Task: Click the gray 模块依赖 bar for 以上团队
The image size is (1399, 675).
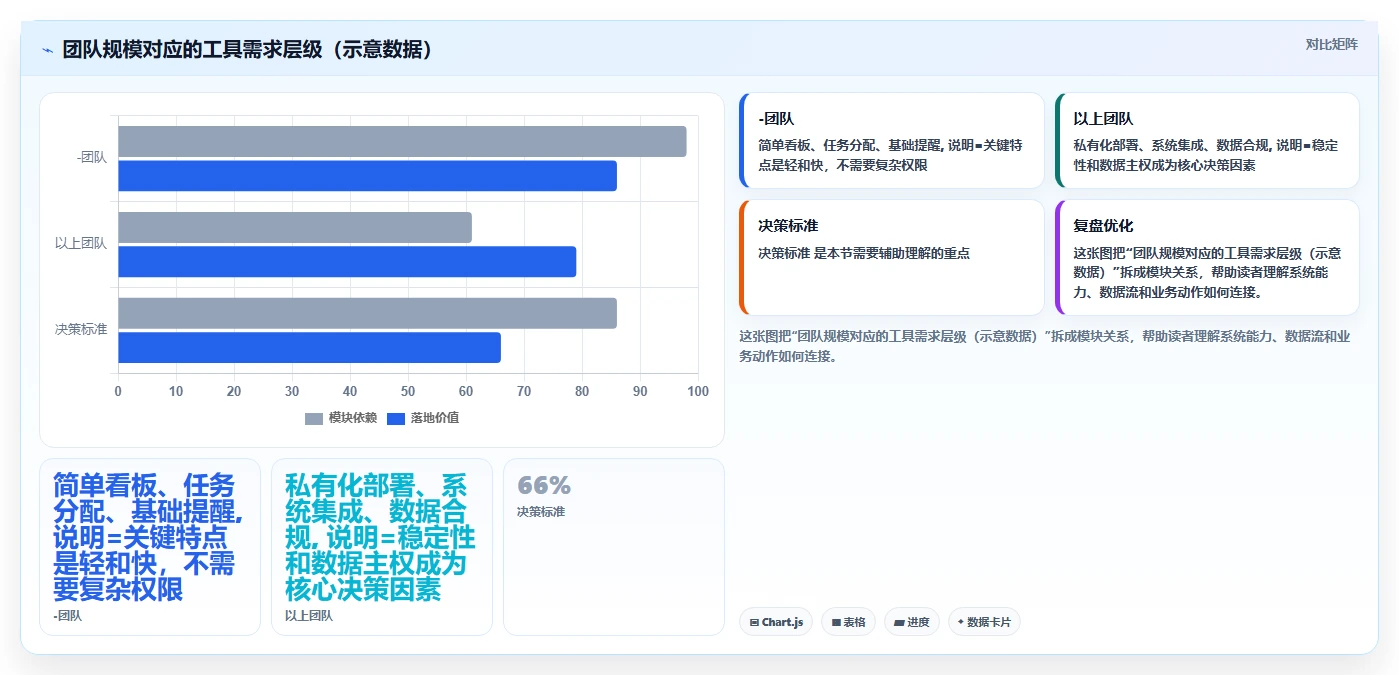Action: [x=295, y=227]
